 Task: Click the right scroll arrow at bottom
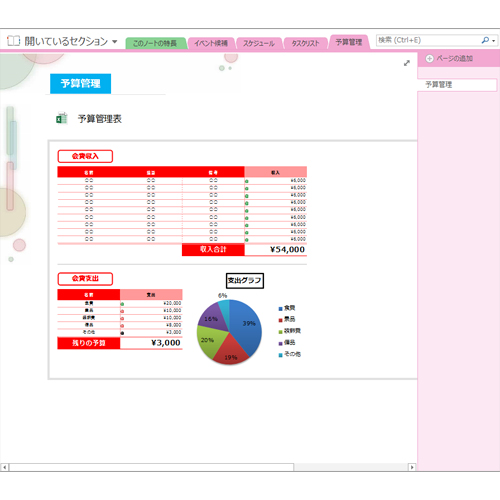[x=412, y=467]
